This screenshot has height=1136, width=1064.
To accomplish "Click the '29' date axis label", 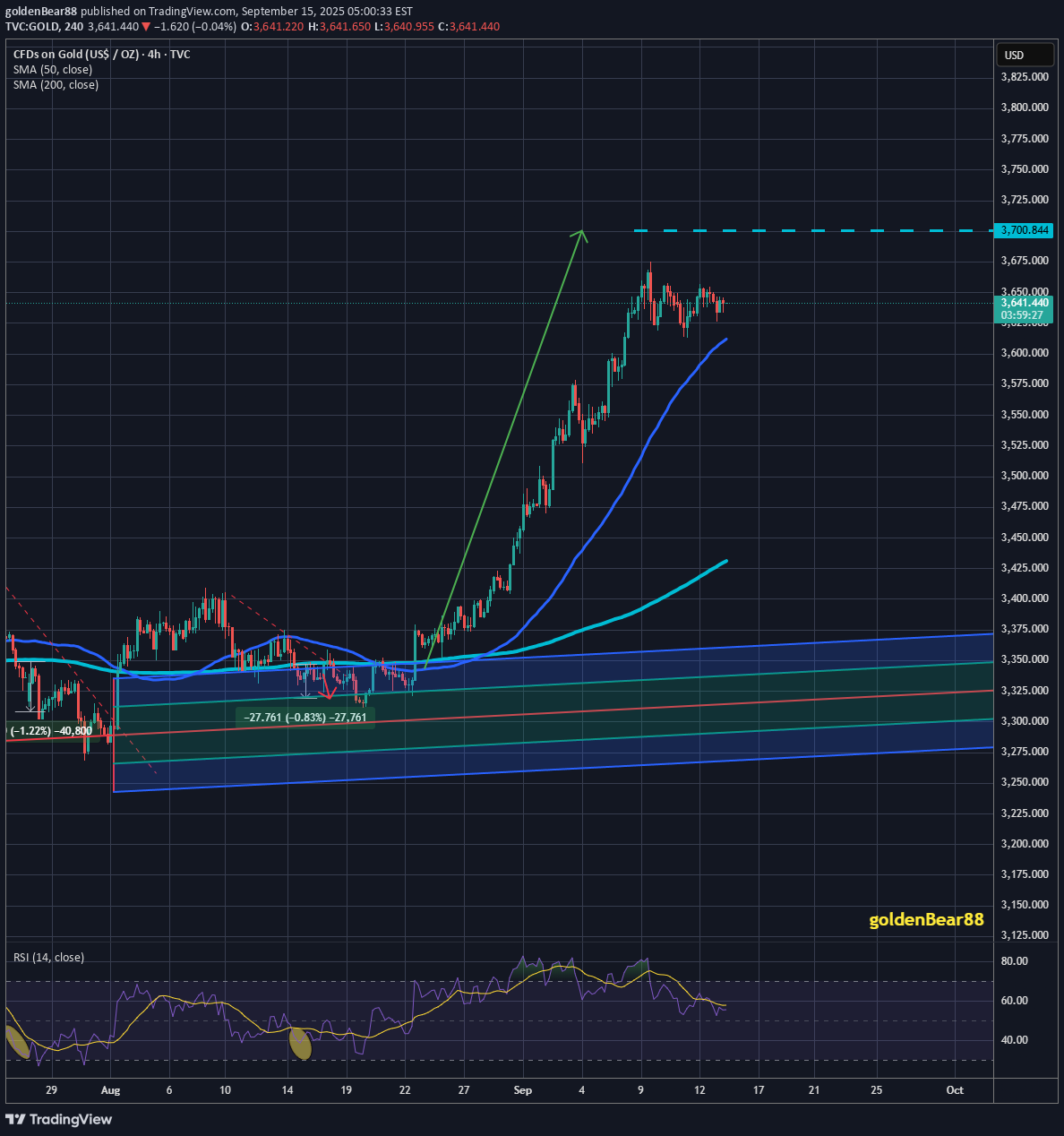I will (51, 1090).
